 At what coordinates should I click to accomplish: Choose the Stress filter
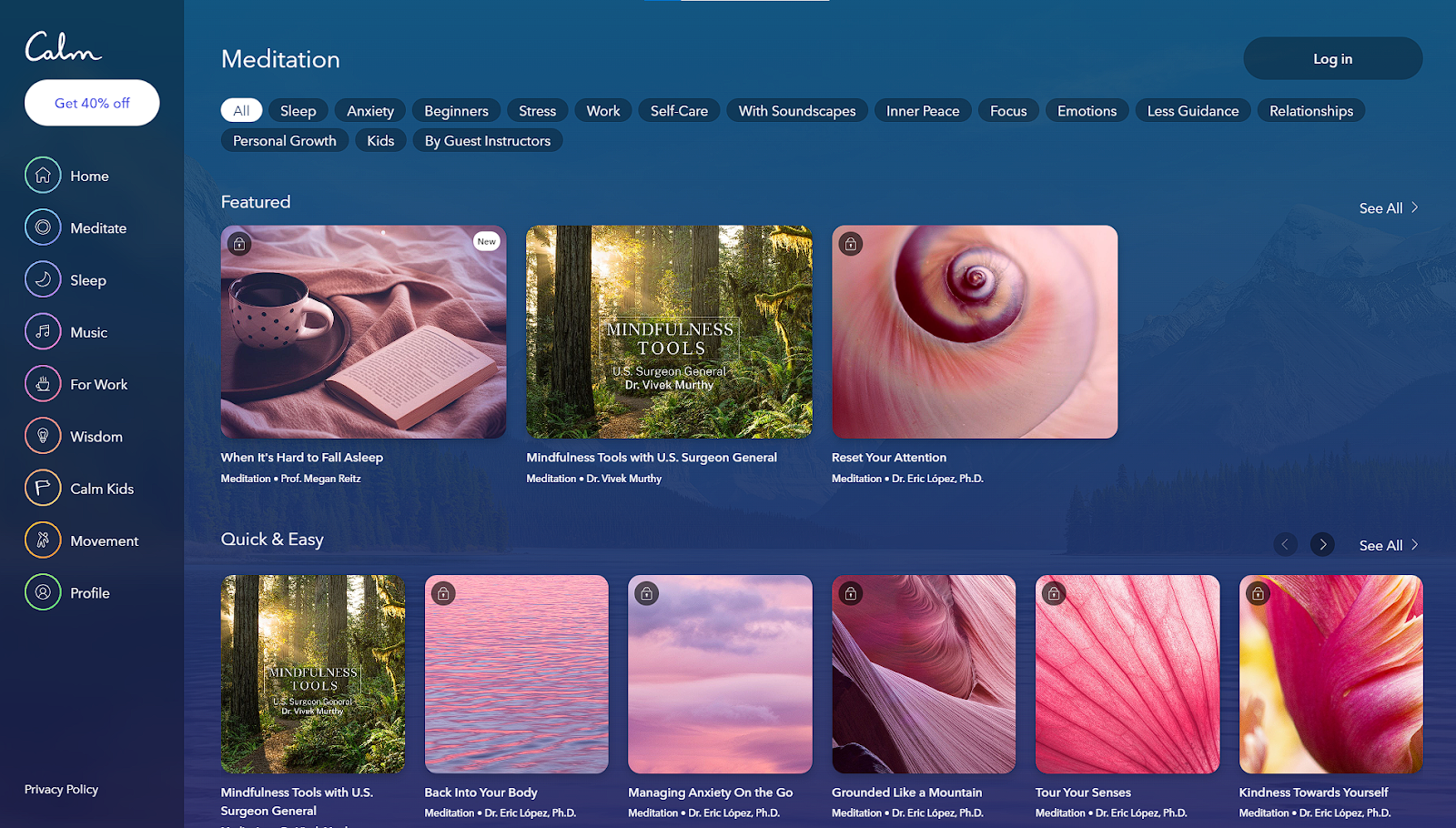[x=537, y=110]
